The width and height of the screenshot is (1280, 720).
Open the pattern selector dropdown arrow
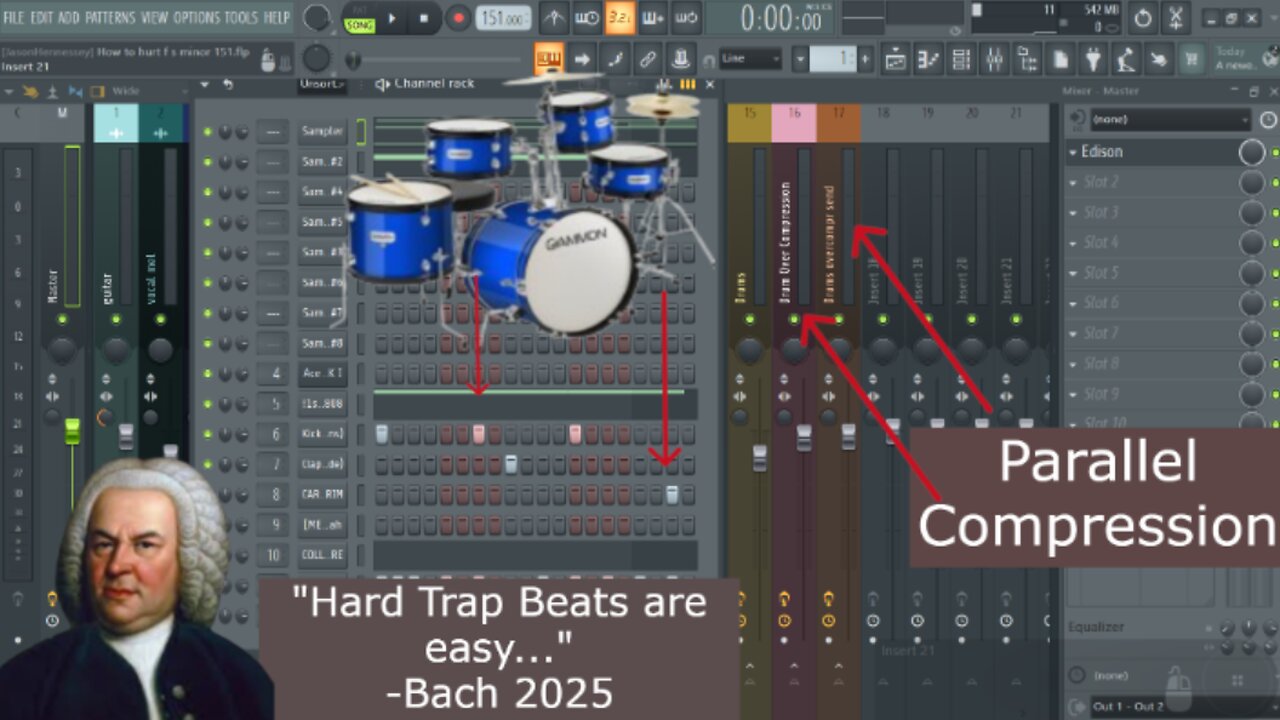click(x=800, y=58)
